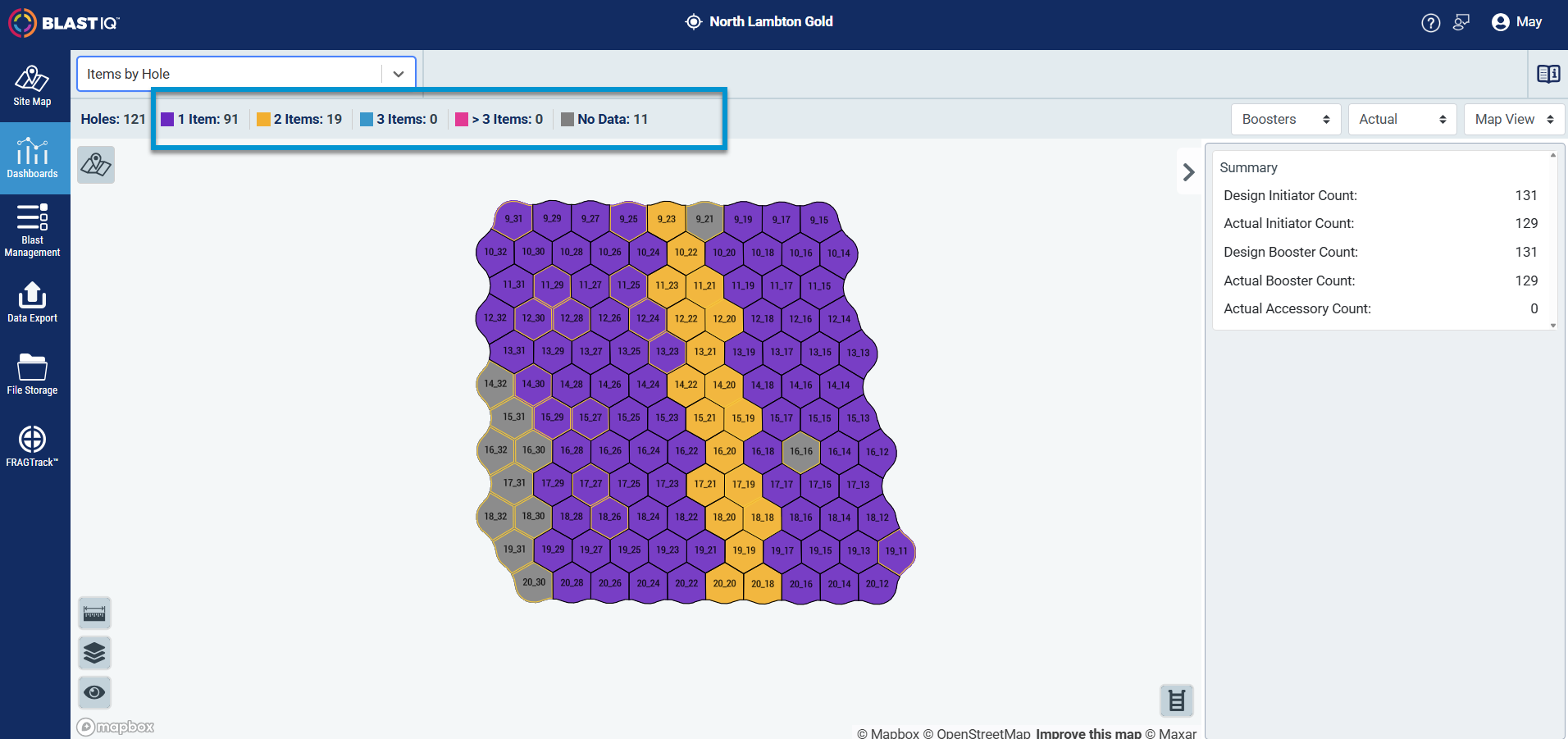Image resolution: width=1568 pixels, height=739 pixels.
Task: Click the Actual Initiator Count row
Action: point(1381,223)
